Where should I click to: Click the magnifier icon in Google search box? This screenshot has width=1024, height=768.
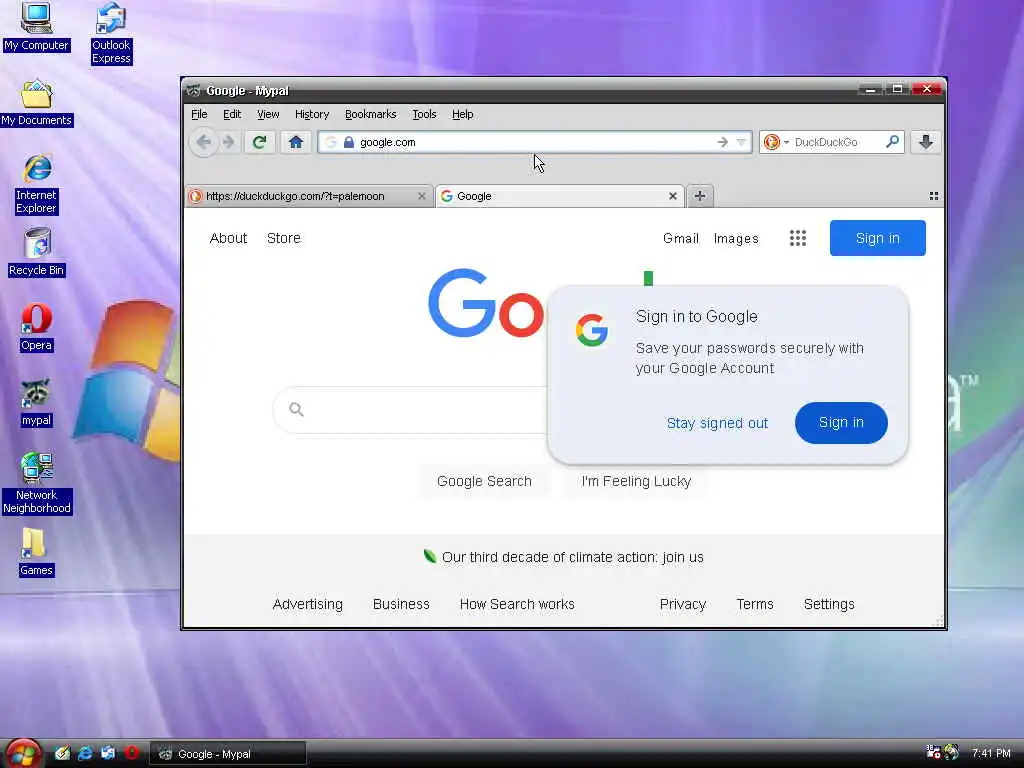(x=296, y=409)
